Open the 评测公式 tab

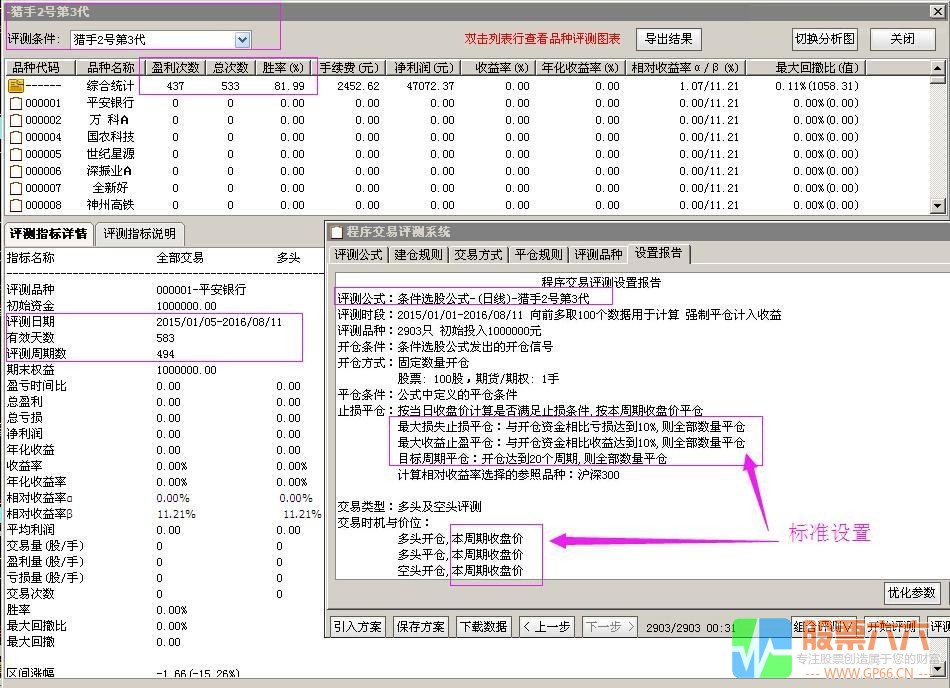[358, 254]
